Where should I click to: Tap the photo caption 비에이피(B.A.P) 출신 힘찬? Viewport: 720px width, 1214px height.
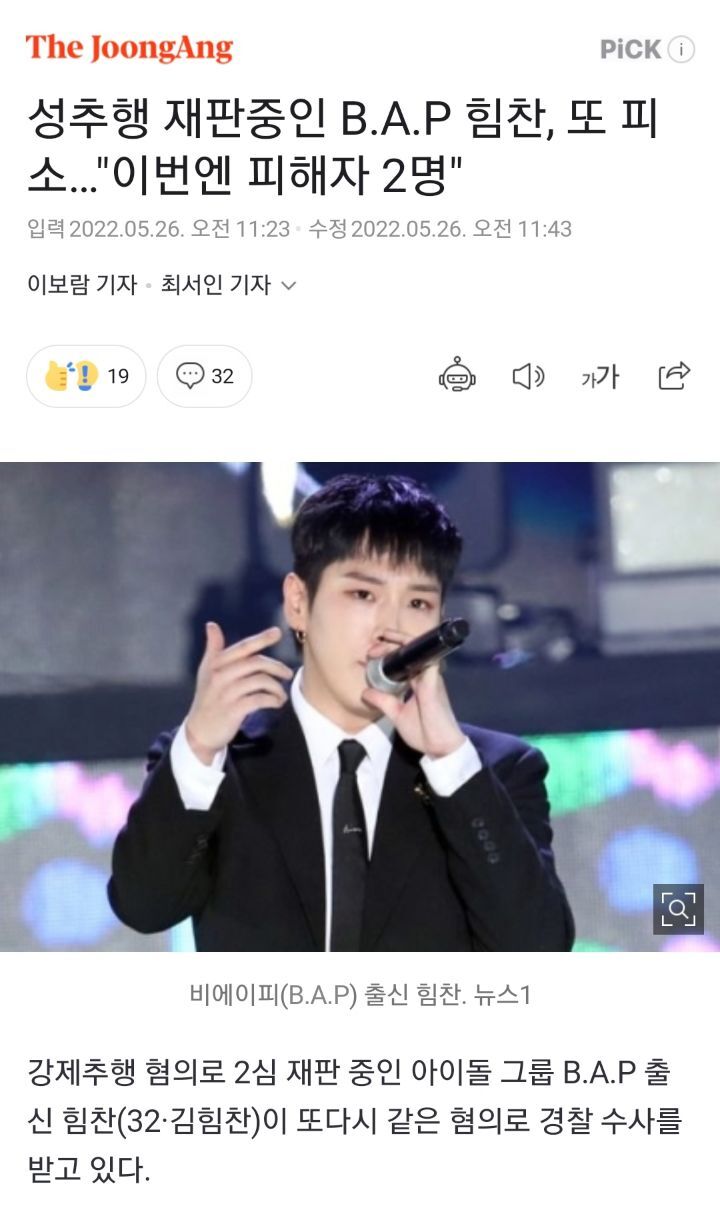(360, 995)
